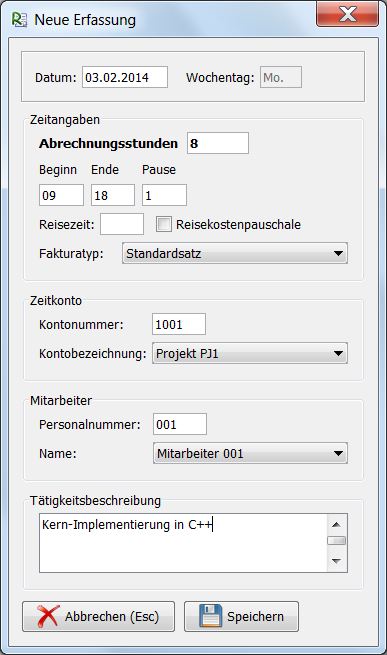The width and height of the screenshot is (387, 655).
Task: Cancel with the Abbrechen (Esc) button
Action: coord(98,617)
